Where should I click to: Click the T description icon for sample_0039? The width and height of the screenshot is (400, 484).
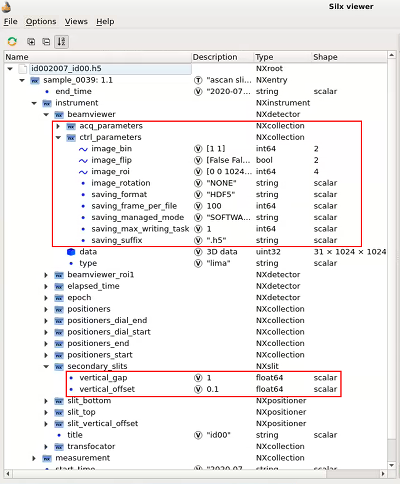(x=198, y=80)
